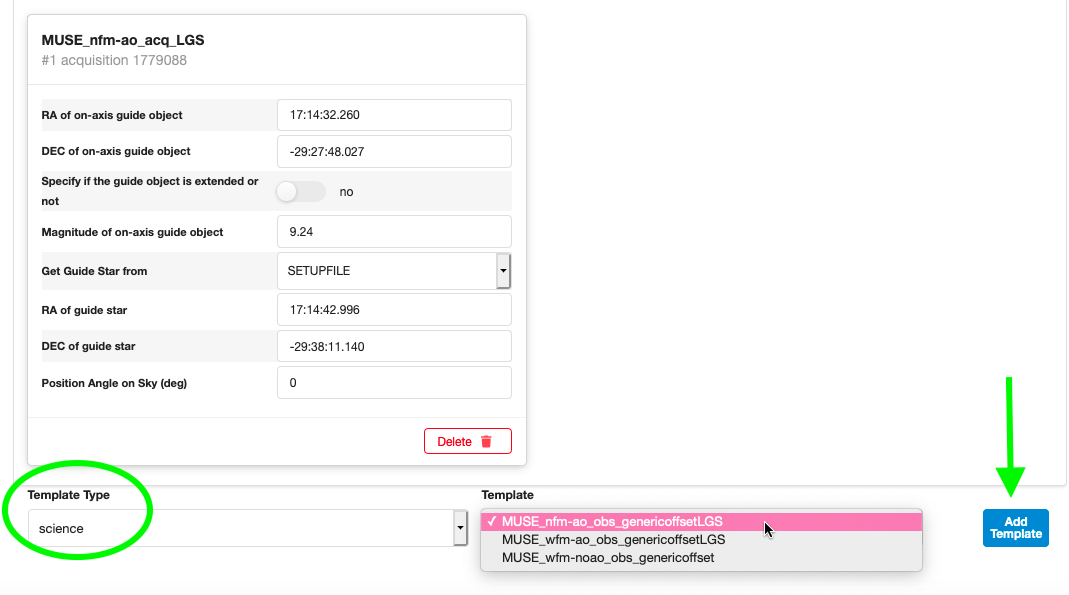Select MUSE_nfm-ao_obs_genericoffsetLGS template option
Image resolution: width=1069 pixels, height=595 pixels.
pos(702,521)
